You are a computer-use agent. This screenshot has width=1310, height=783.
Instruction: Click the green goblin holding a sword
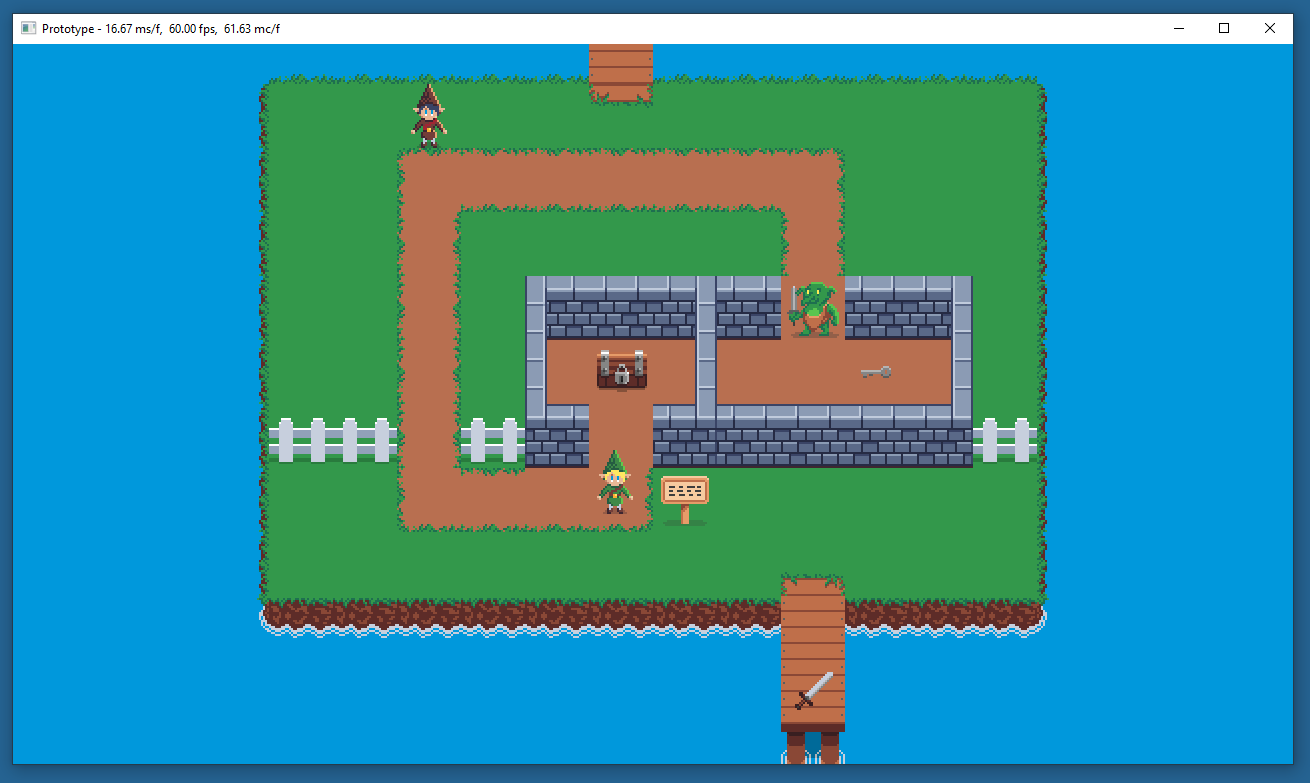click(814, 309)
